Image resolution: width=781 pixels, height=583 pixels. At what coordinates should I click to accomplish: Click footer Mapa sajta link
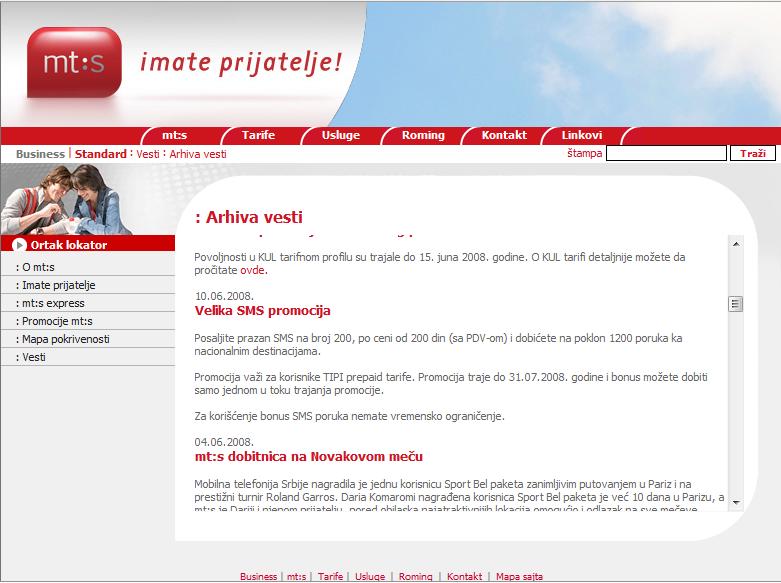pos(519,577)
